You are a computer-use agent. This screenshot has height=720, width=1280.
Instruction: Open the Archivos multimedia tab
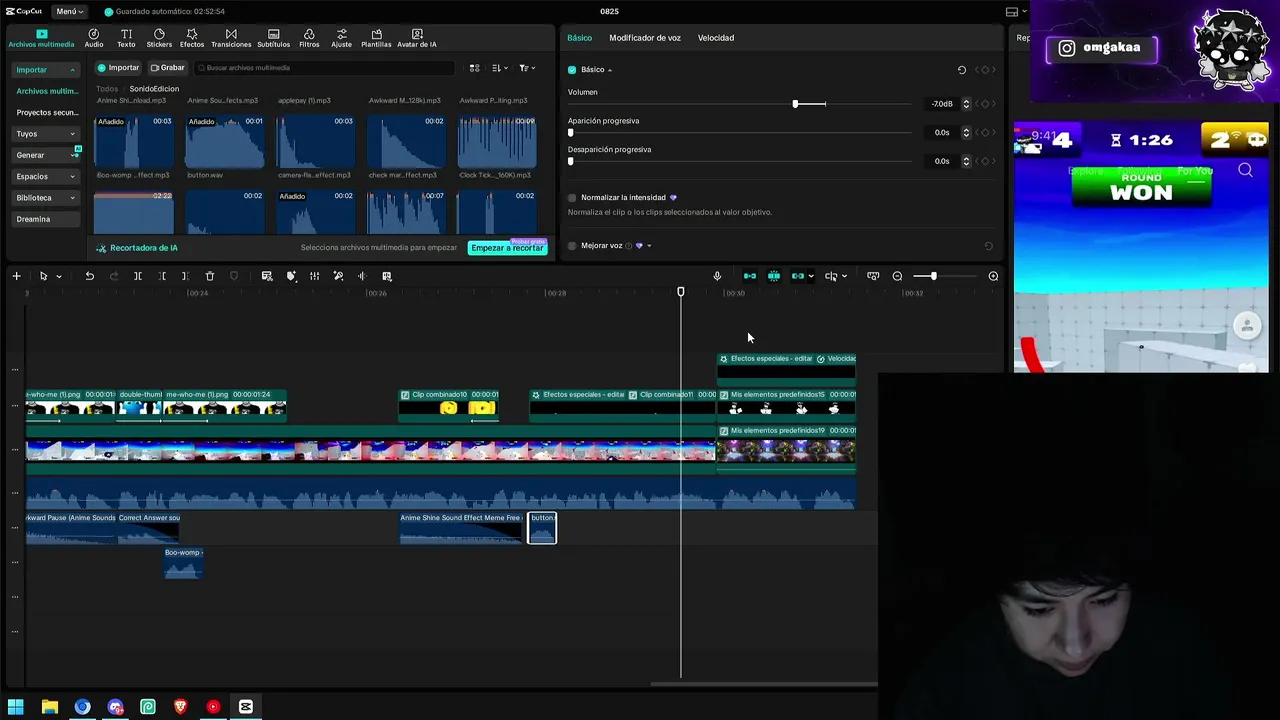41,38
